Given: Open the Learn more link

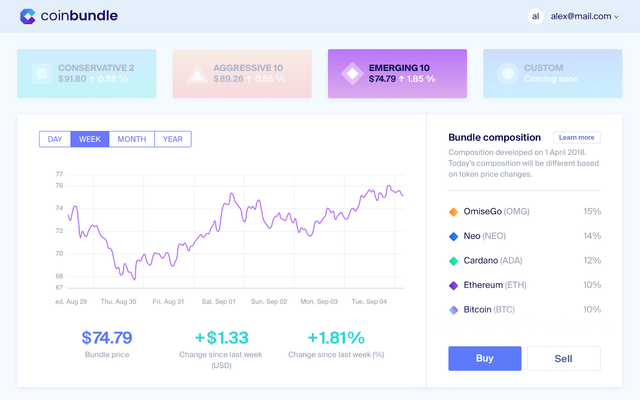Looking at the screenshot, I should point(577,137).
